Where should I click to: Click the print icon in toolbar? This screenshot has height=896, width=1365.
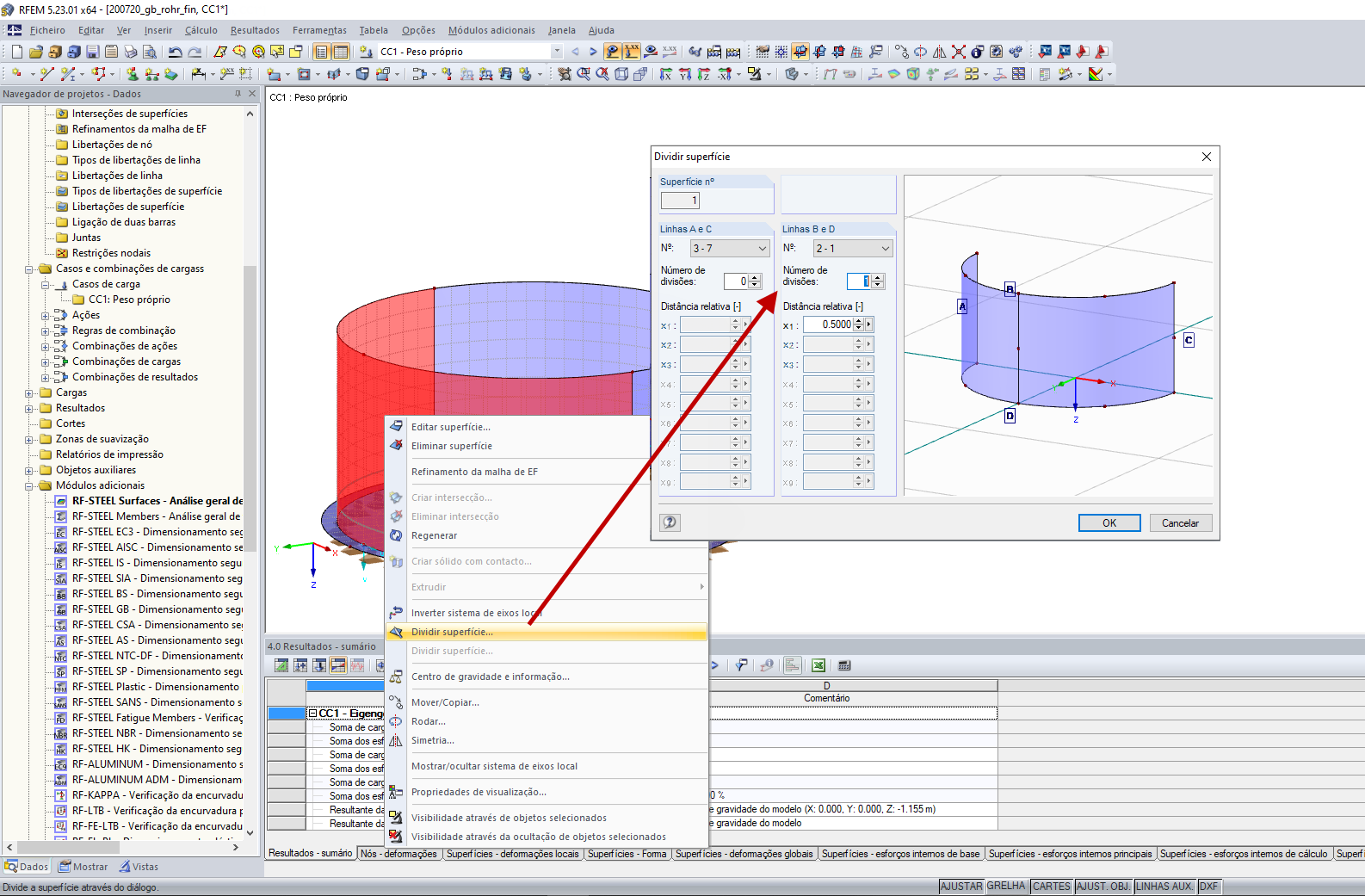pos(131,52)
